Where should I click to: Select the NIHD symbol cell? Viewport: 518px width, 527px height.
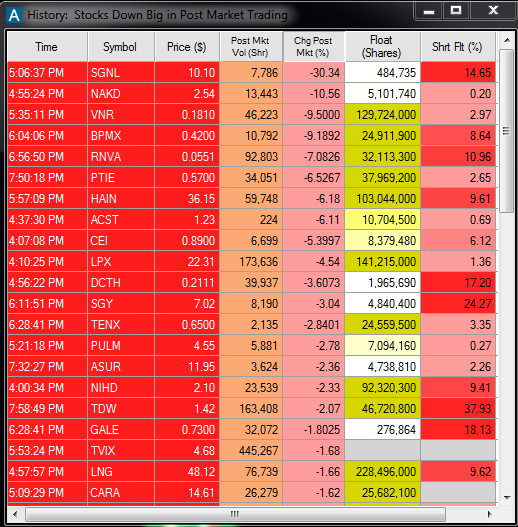[121, 388]
